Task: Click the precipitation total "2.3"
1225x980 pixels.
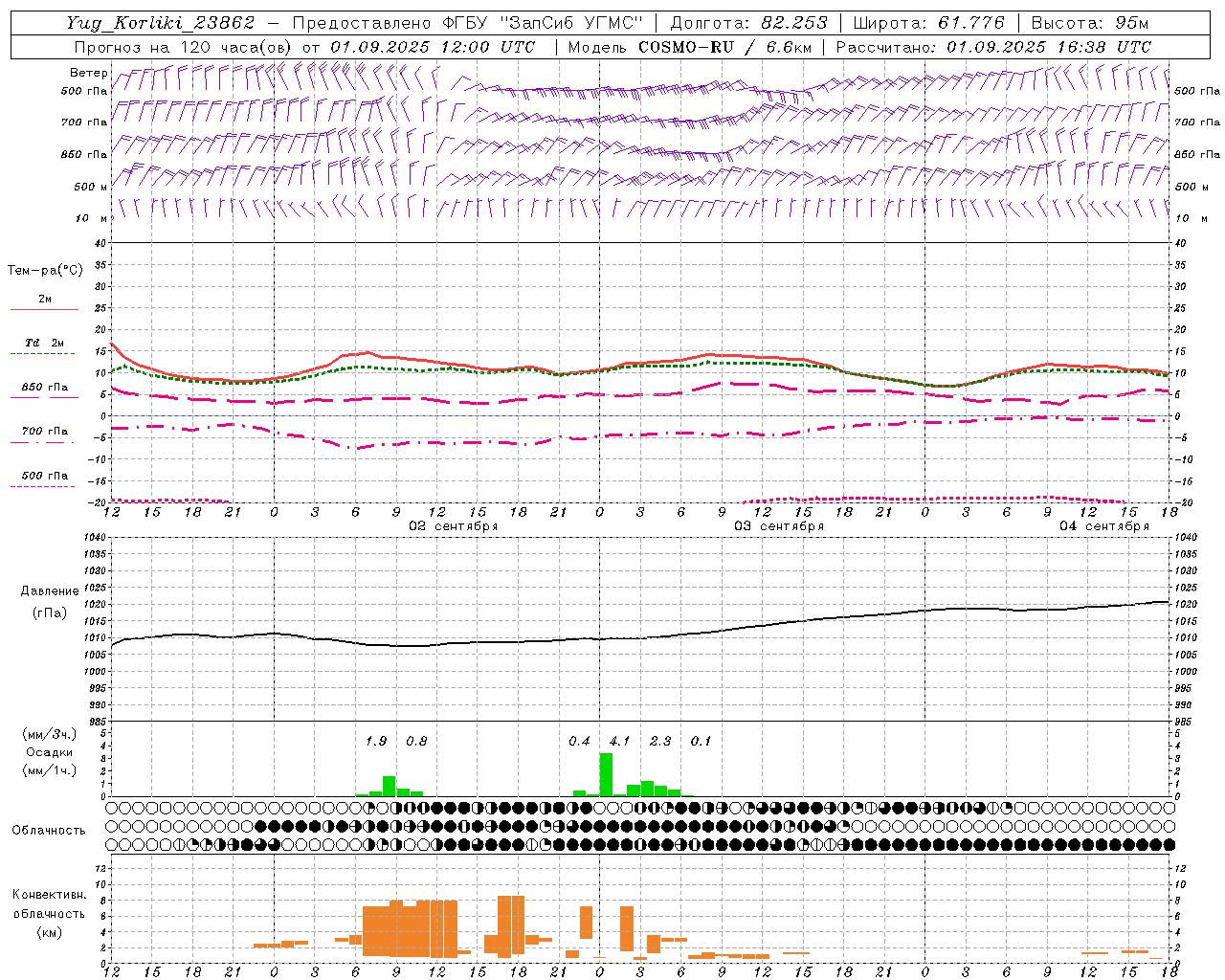Action: 660,741
